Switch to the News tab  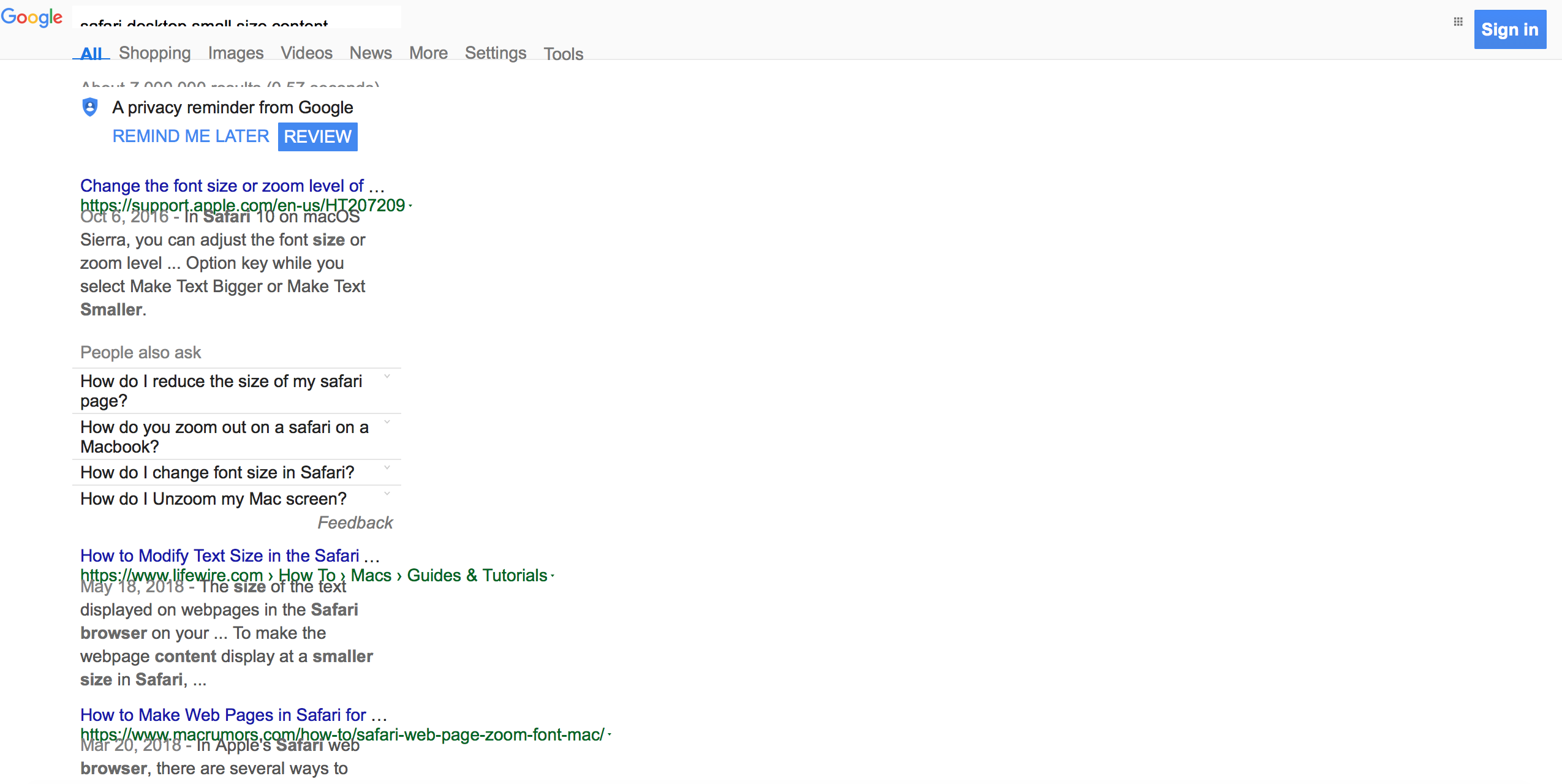pyautogui.click(x=371, y=53)
